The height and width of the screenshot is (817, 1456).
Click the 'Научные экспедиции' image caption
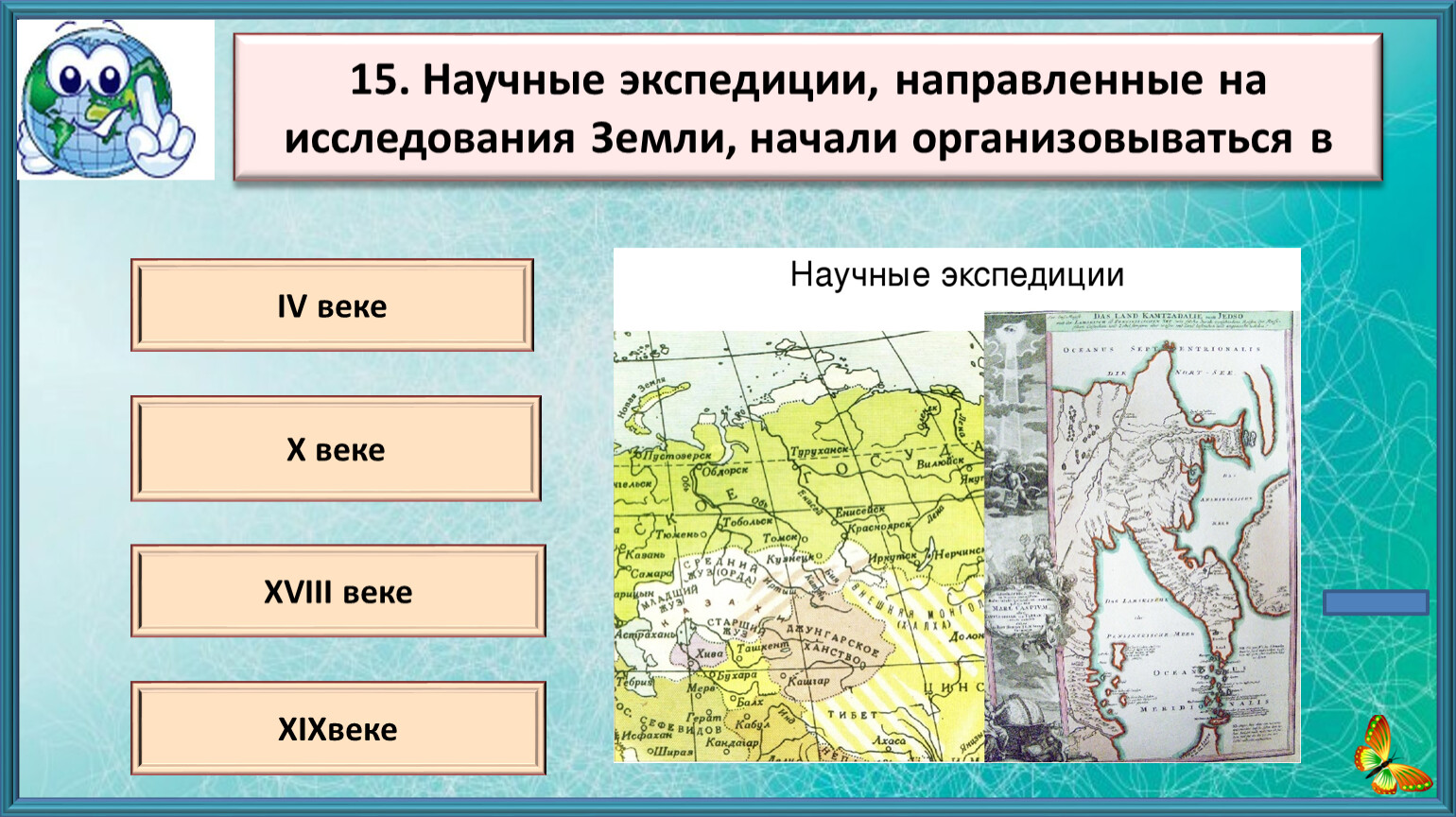(x=957, y=275)
